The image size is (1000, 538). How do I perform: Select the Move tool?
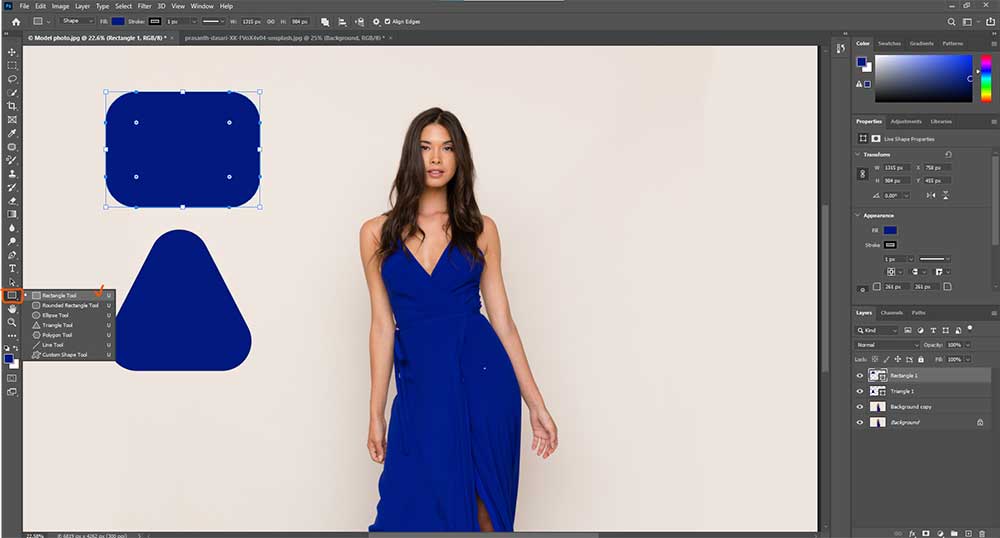coord(12,52)
